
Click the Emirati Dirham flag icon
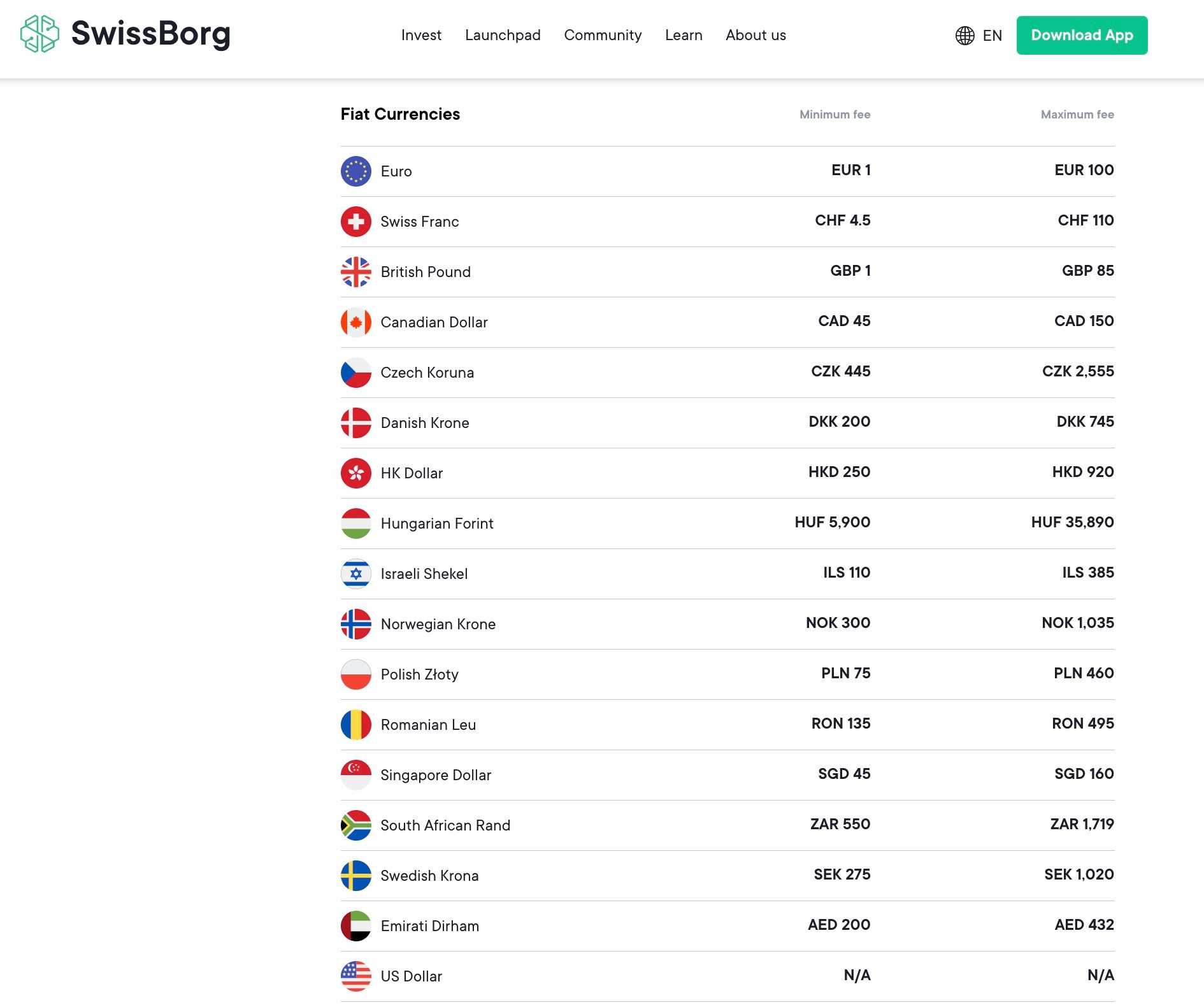(355, 926)
